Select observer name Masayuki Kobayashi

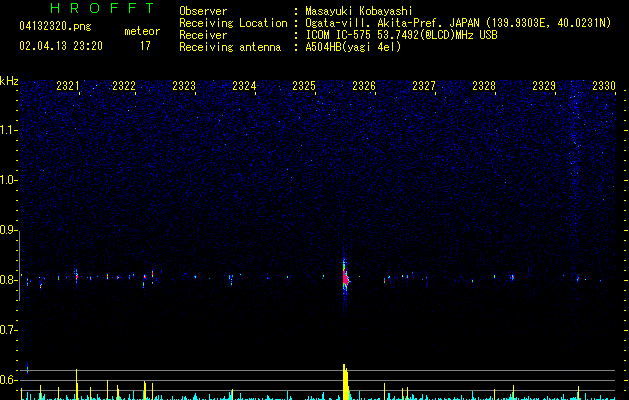[359, 11]
